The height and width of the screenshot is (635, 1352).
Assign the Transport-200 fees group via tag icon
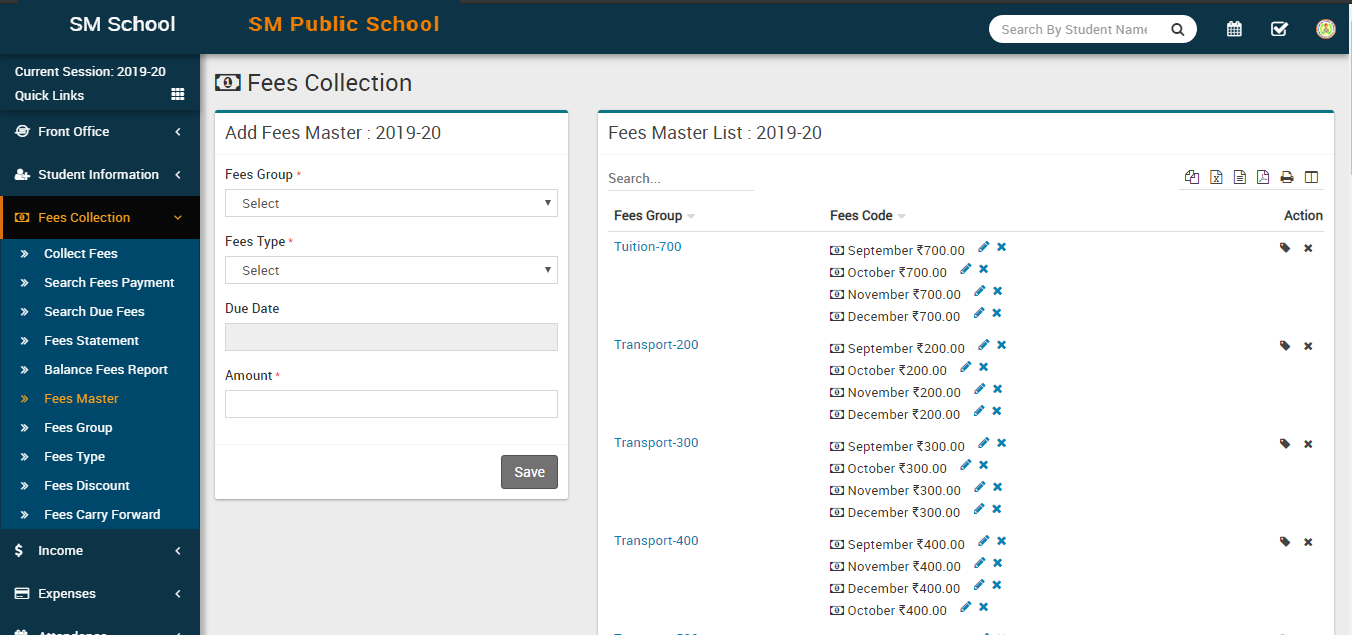tap(1285, 346)
